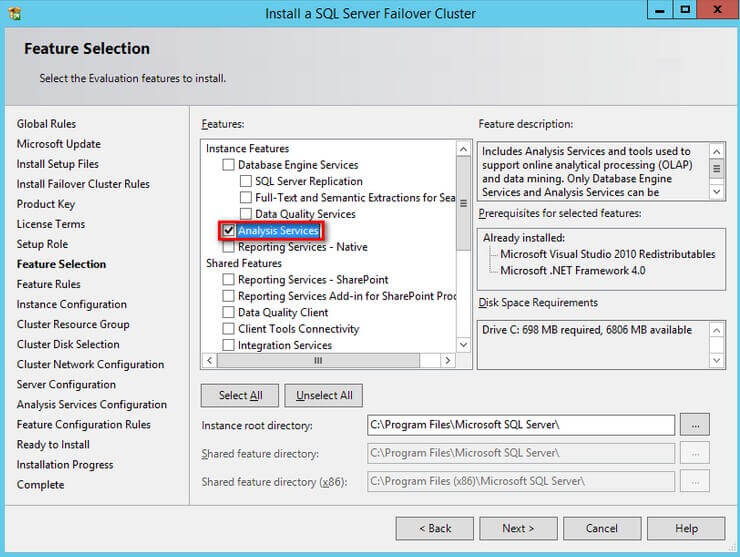Click Microsoft Visual Studio 2010 Redistributables entry

click(x=607, y=254)
